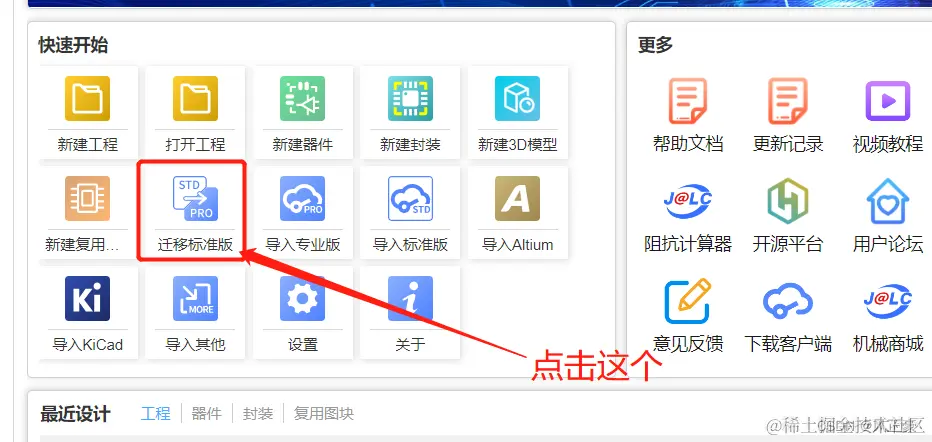Open the 新建3D模型 tile
The height and width of the screenshot is (442, 932).
pyautogui.click(x=518, y=112)
